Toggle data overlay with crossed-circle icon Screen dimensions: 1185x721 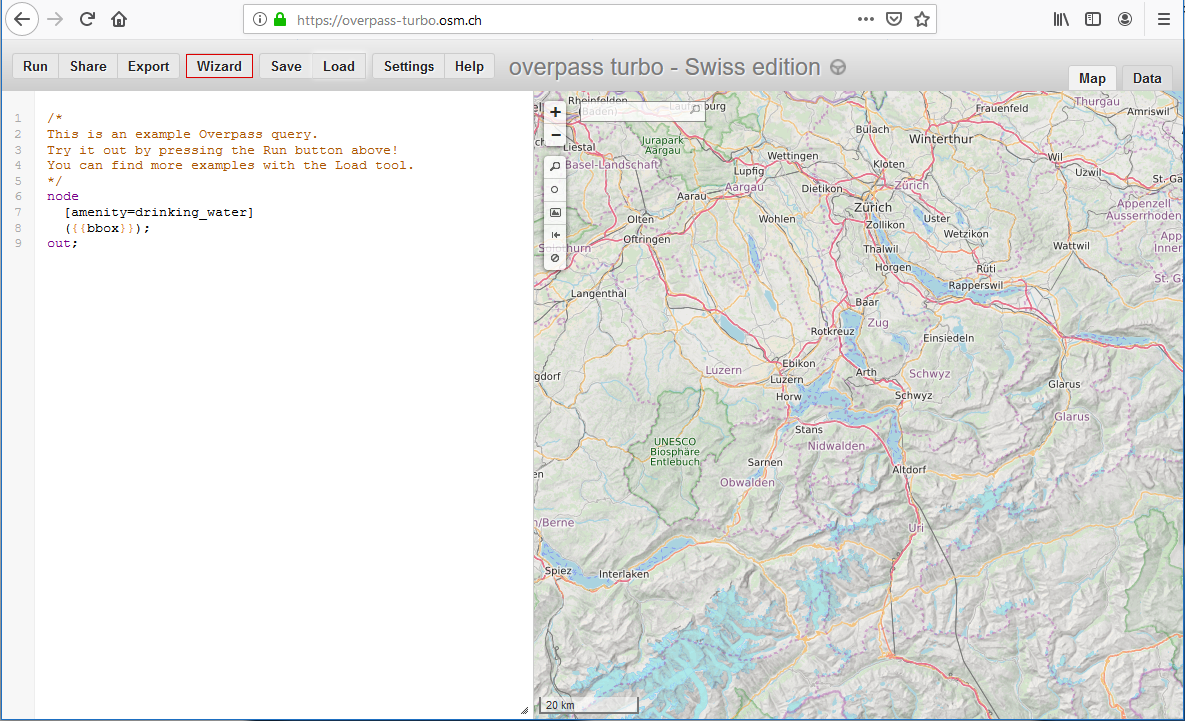click(x=555, y=258)
